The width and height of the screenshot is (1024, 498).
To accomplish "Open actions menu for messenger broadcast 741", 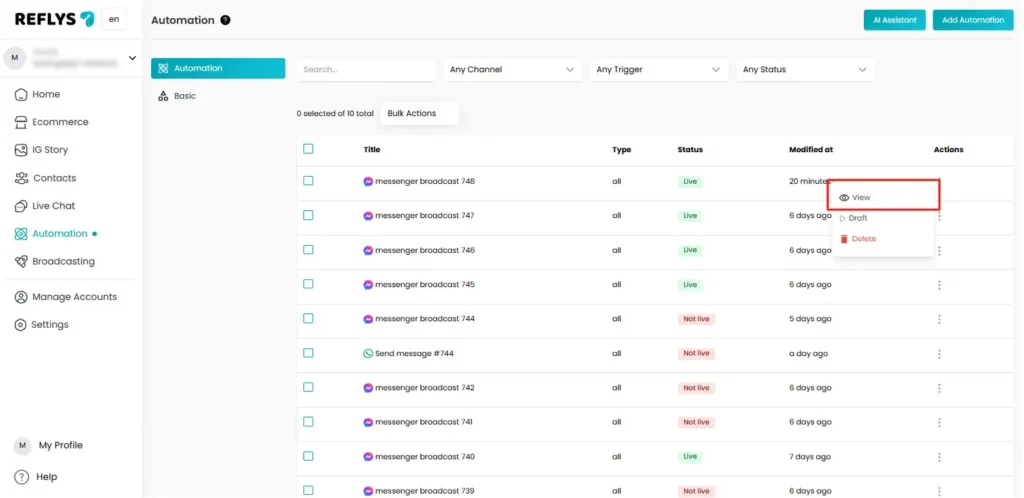I will 939,423.
